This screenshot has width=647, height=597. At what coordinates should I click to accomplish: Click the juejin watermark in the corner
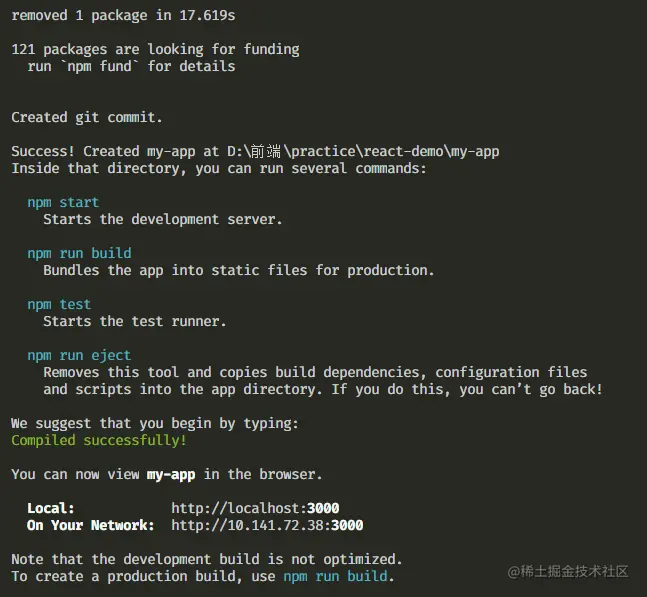(568, 571)
